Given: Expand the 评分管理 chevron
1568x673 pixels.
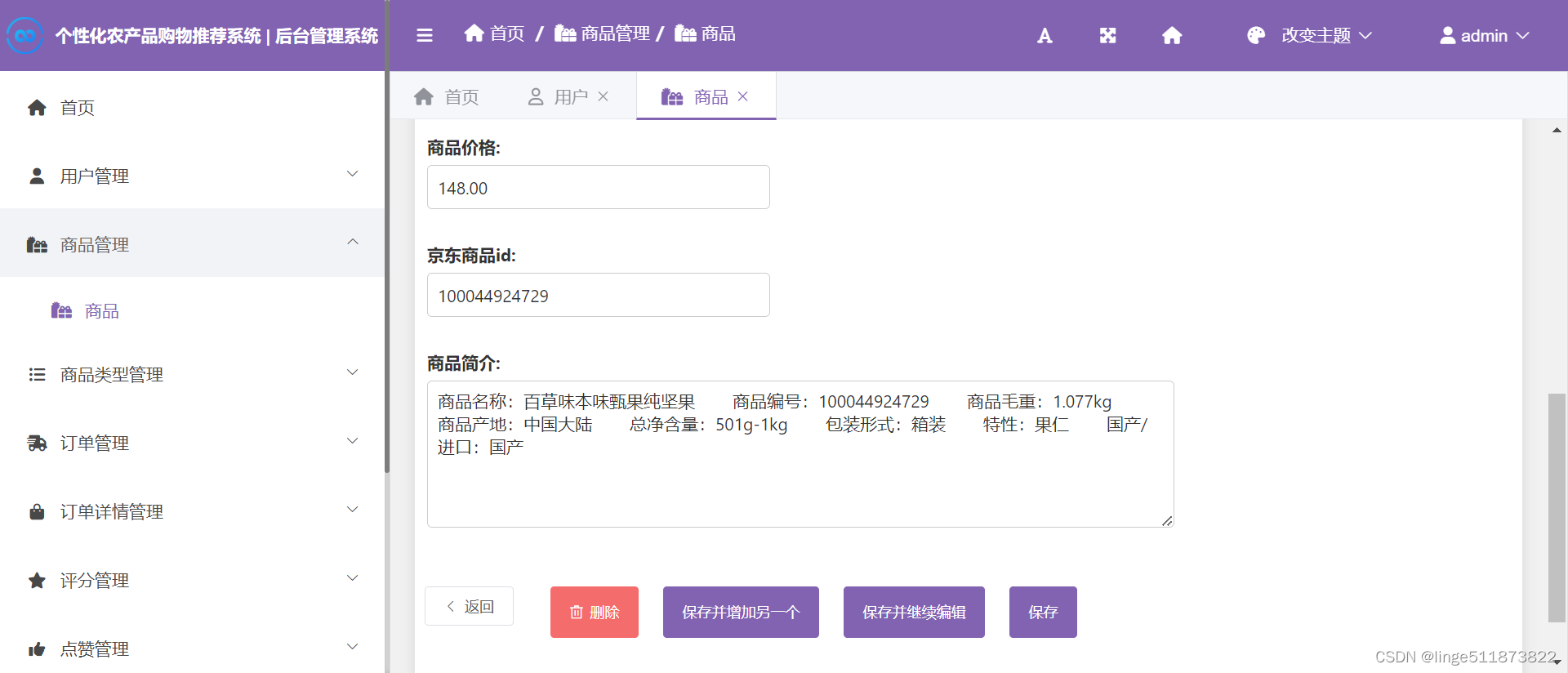Looking at the screenshot, I should click(353, 578).
